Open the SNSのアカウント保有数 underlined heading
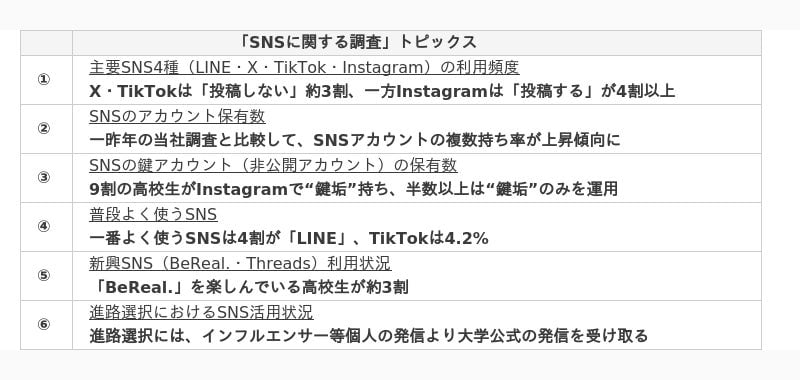The image size is (800, 380). coord(177,116)
